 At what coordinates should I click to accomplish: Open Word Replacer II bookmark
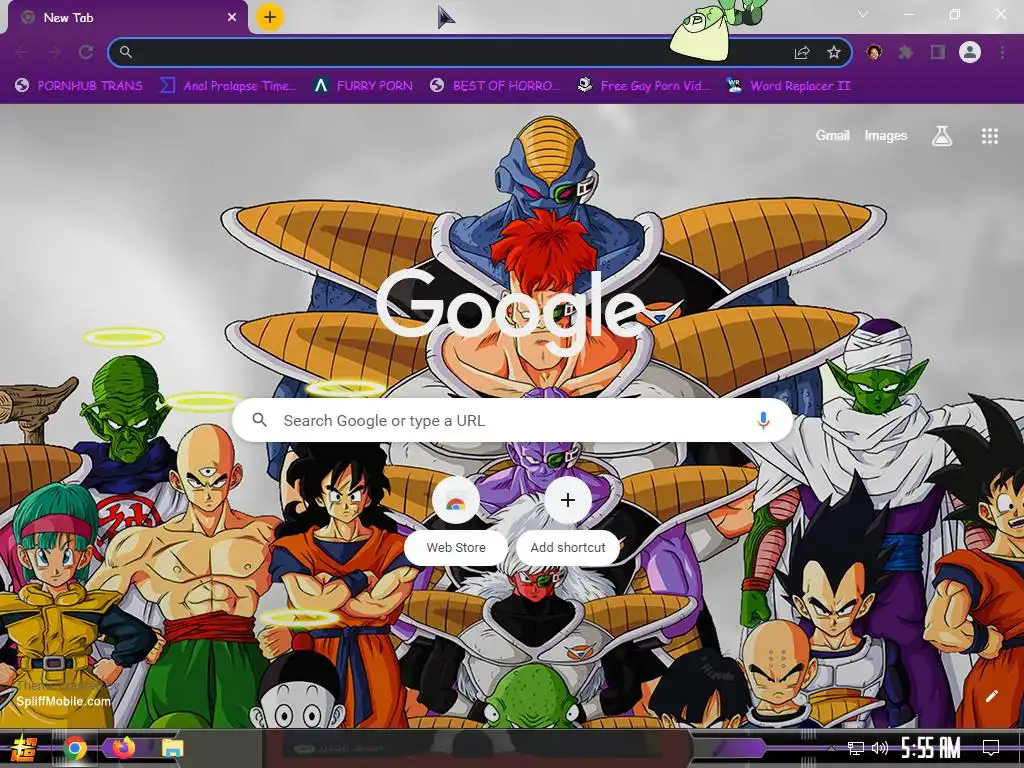(x=788, y=86)
